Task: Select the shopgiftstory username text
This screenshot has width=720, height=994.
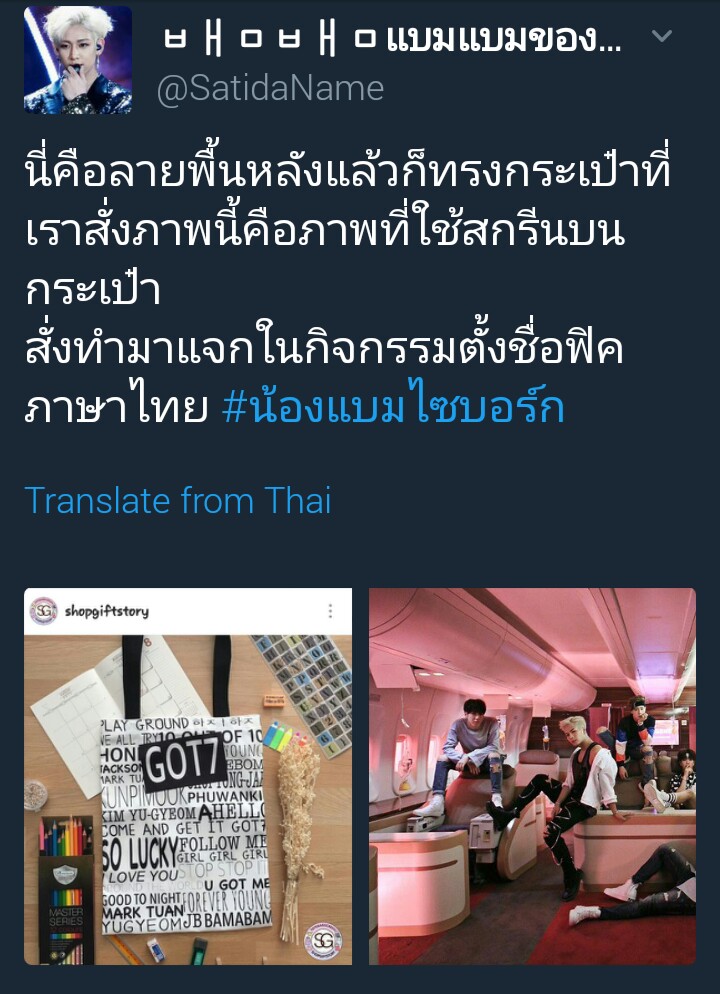Action: [x=106, y=611]
